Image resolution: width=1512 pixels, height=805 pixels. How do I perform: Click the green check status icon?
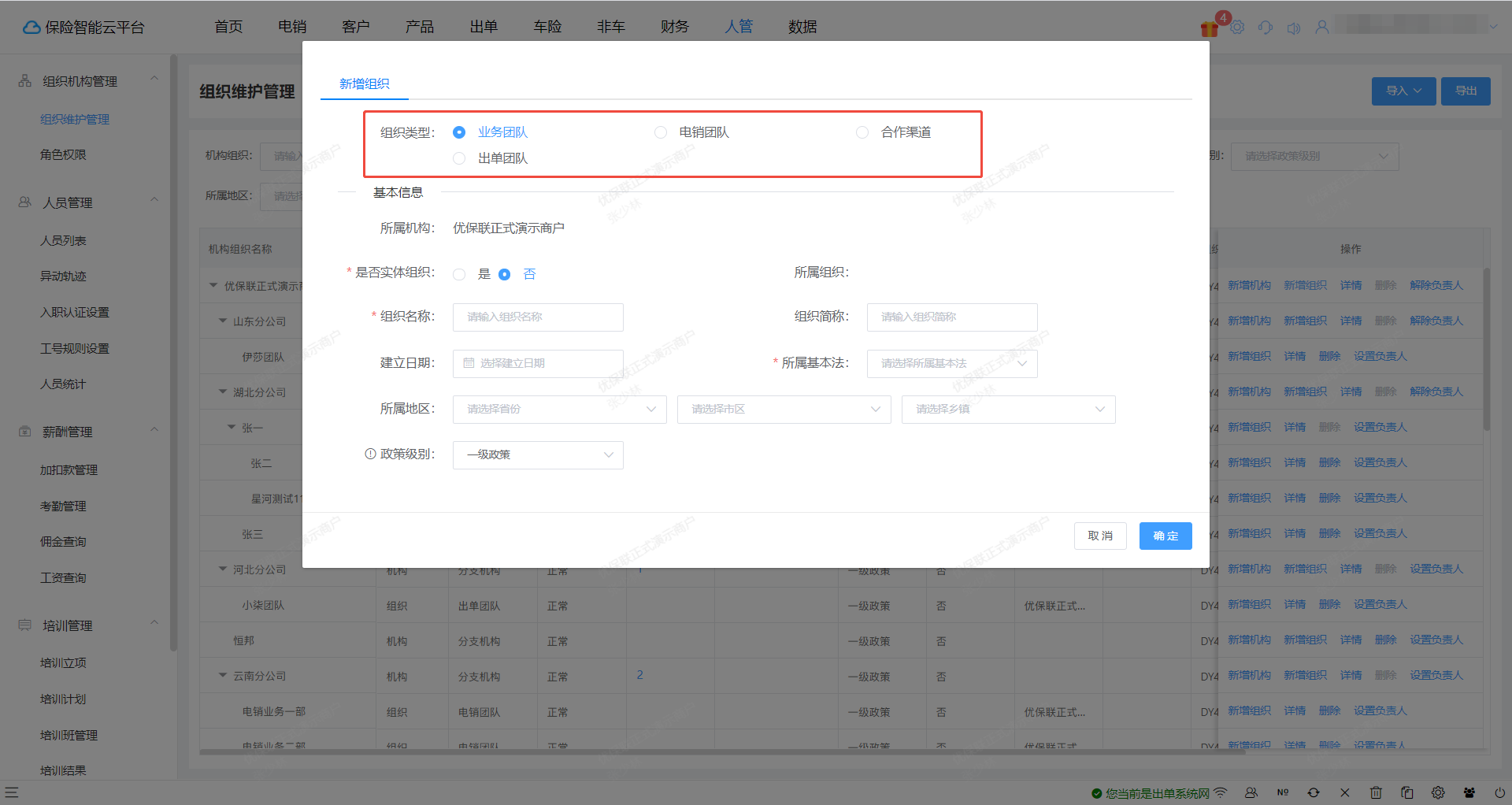1096,793
